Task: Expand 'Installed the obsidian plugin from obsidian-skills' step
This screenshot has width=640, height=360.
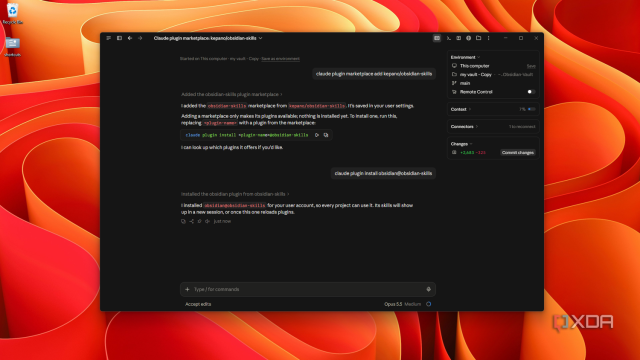Action: pos(235,194)
